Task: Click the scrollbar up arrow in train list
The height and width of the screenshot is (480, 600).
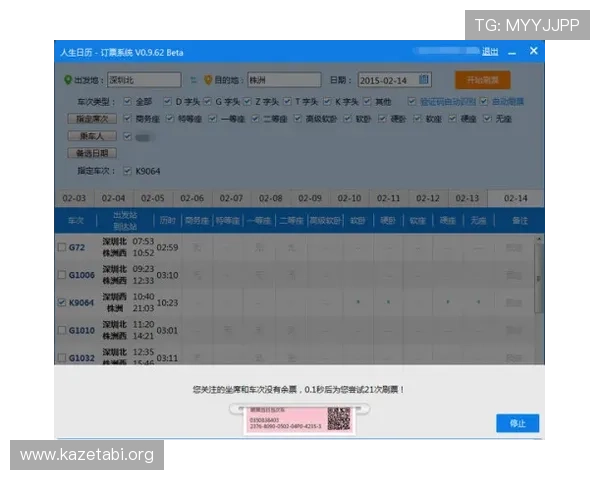Action: click(x=539, y=239)
